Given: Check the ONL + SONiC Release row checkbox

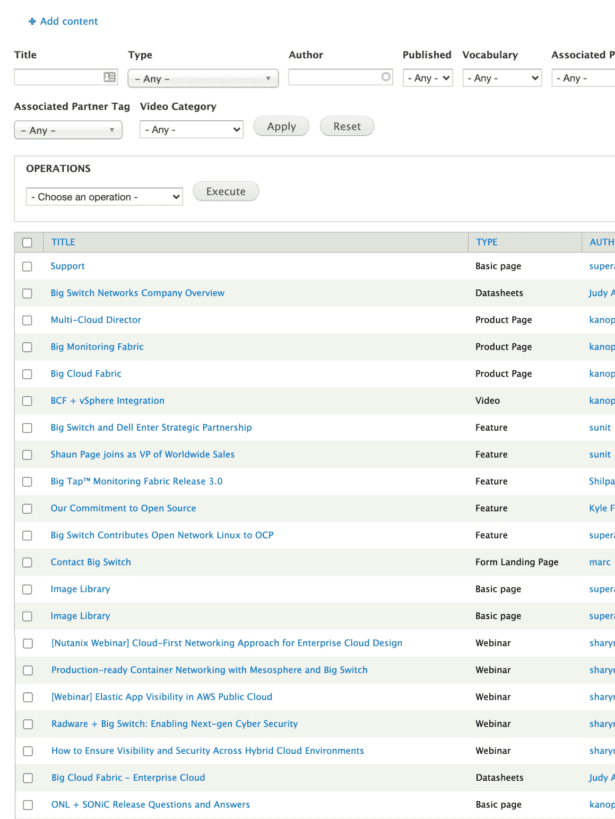Looking at the screenshot, I should pos(28,805).
